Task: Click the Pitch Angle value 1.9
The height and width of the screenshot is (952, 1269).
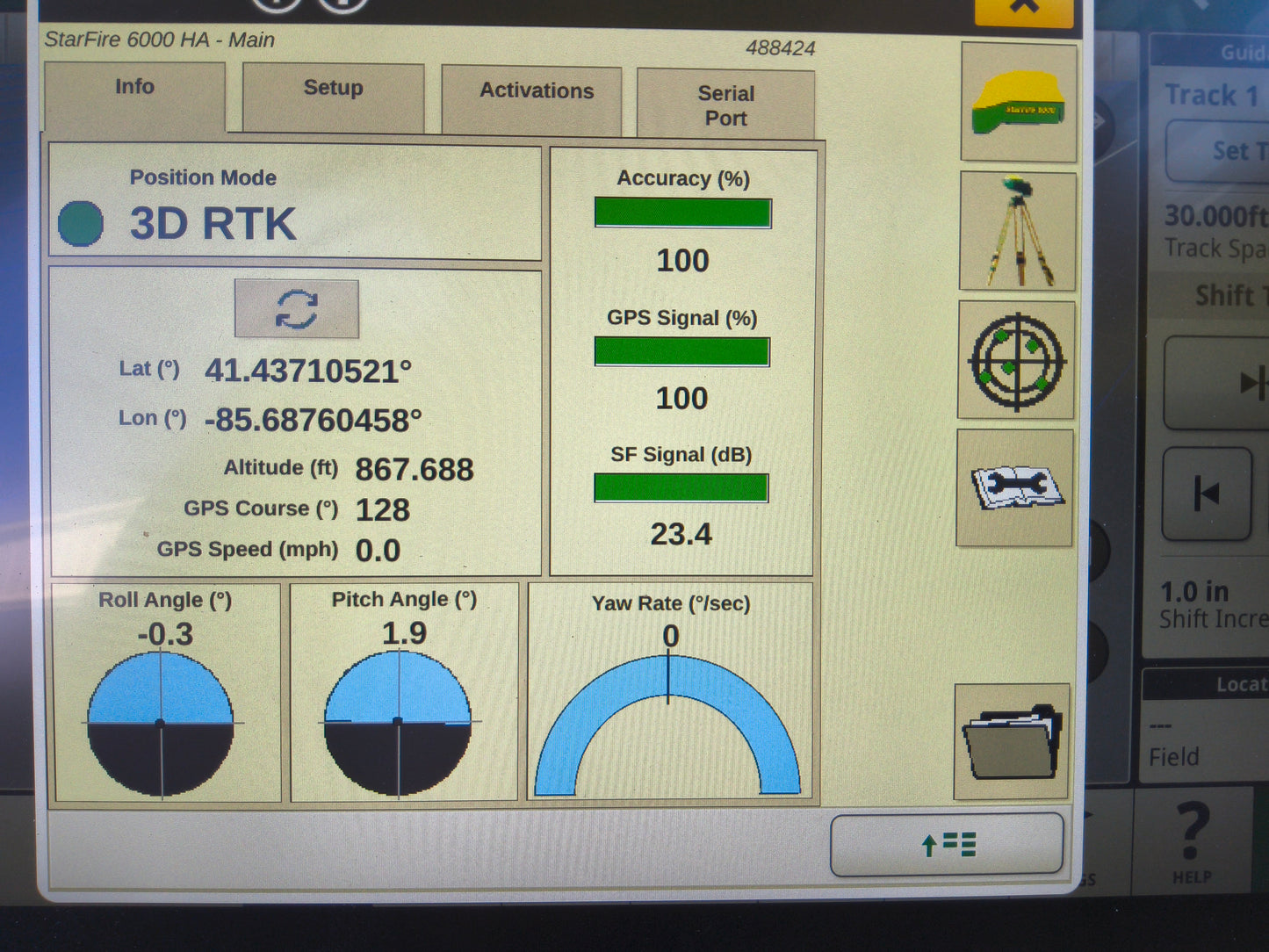Action: pos(404,633)
